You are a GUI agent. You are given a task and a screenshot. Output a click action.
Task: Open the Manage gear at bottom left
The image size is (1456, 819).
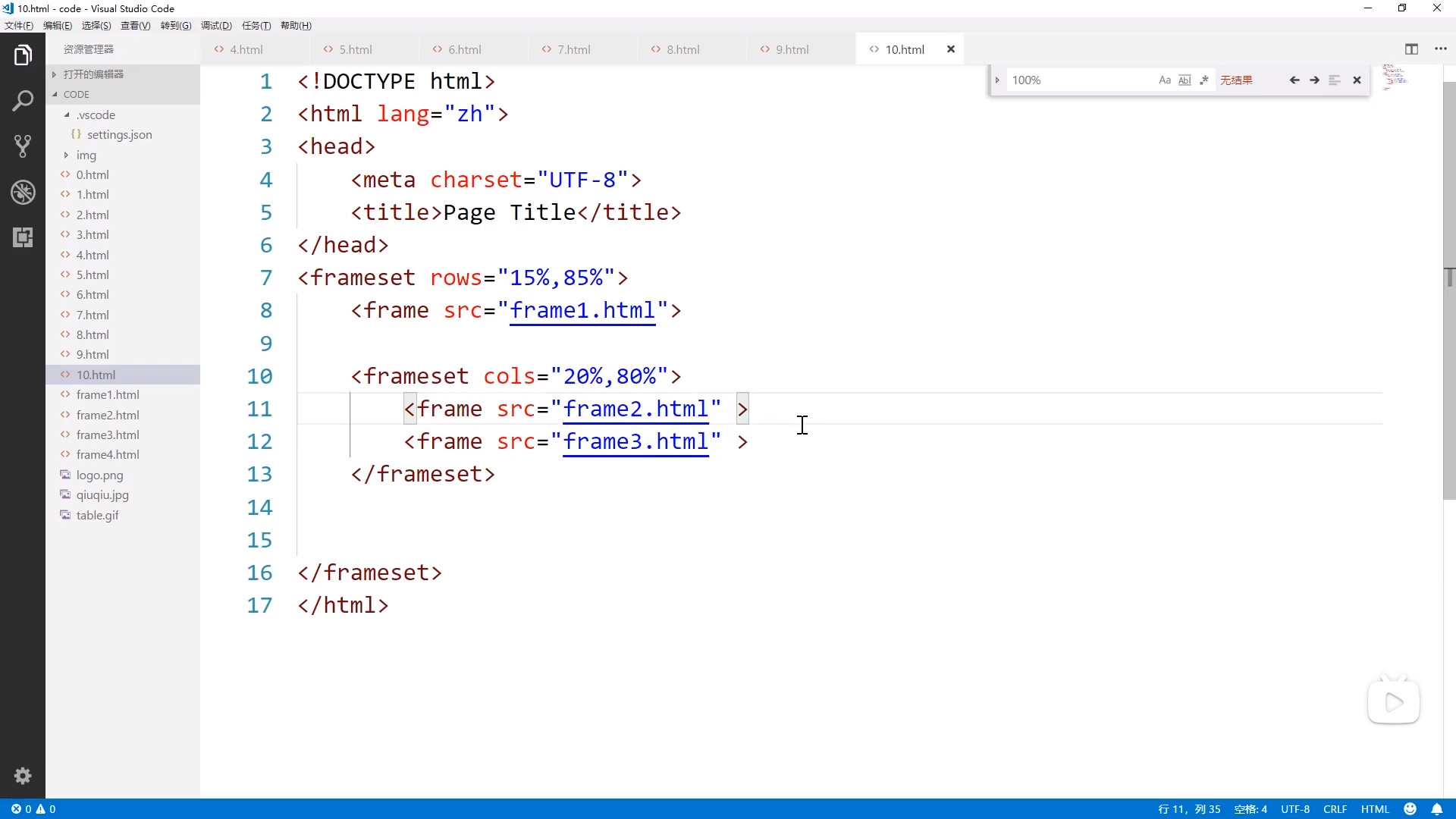click(x=23, y=776)
